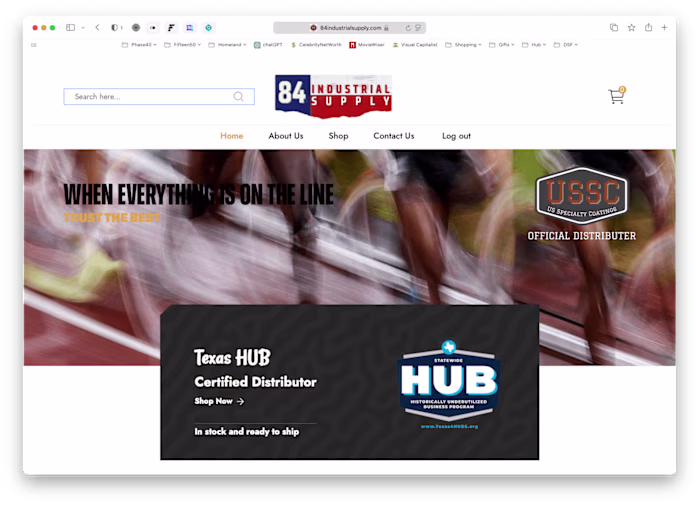Select the Home navigation item
The image size is (700, 506).
coord(231,136)
